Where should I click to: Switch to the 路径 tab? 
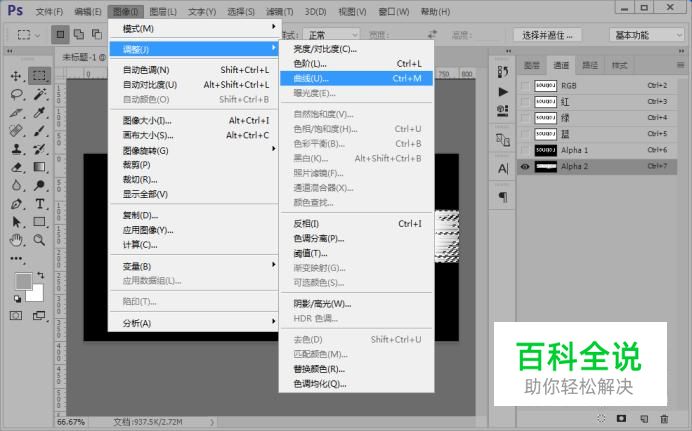(x=590, y=66)
